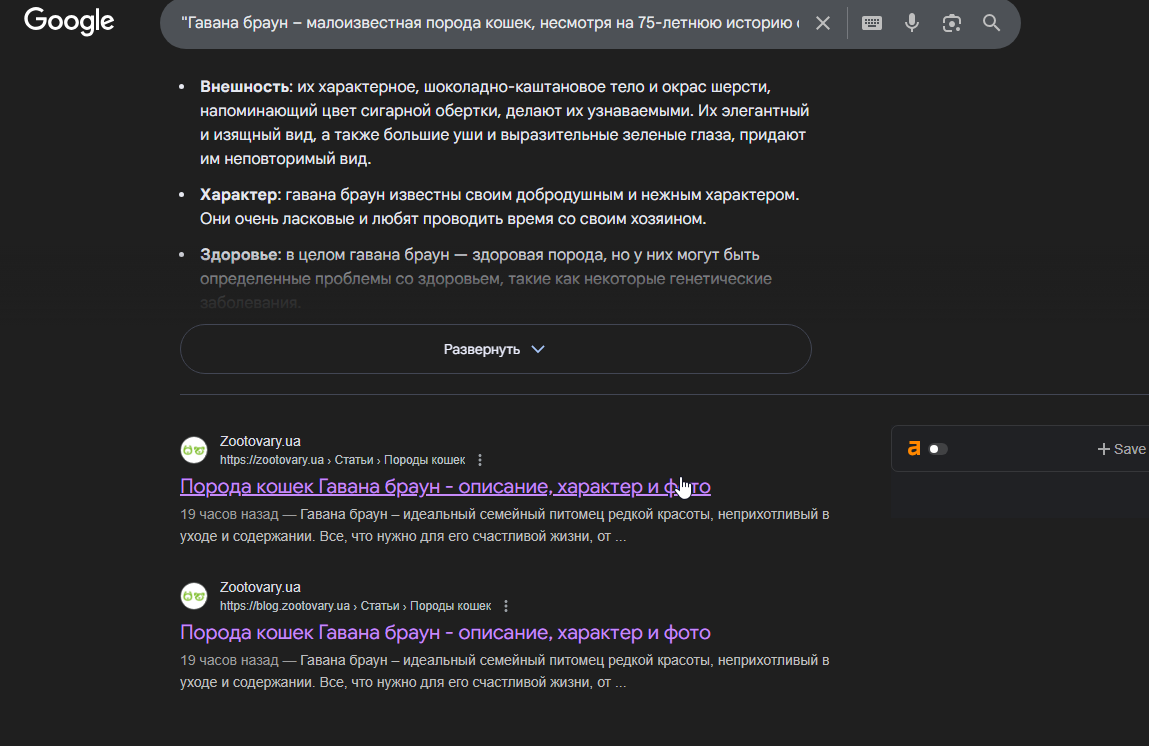The height and width of the screenshot is (746, 1149).
Task: Open more options for zootovary.ua result
Action: click(480, 460)
